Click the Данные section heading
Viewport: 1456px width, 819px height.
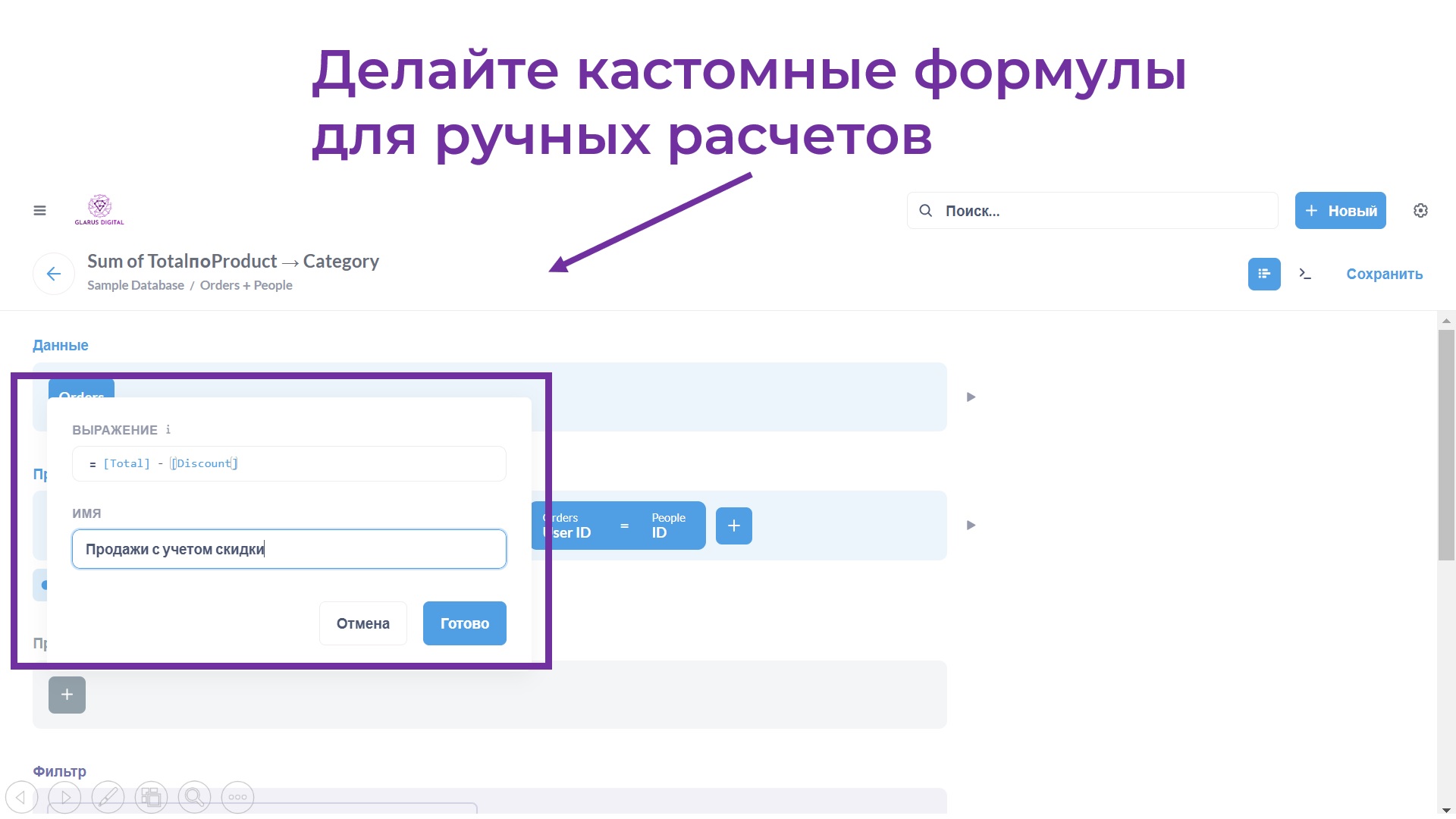(60, 345)
